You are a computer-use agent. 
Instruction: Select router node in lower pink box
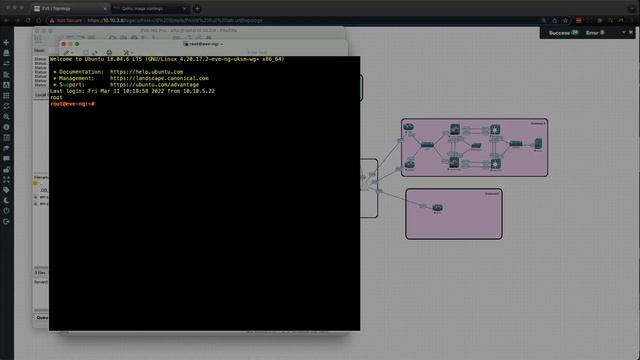tap(438, 208)
